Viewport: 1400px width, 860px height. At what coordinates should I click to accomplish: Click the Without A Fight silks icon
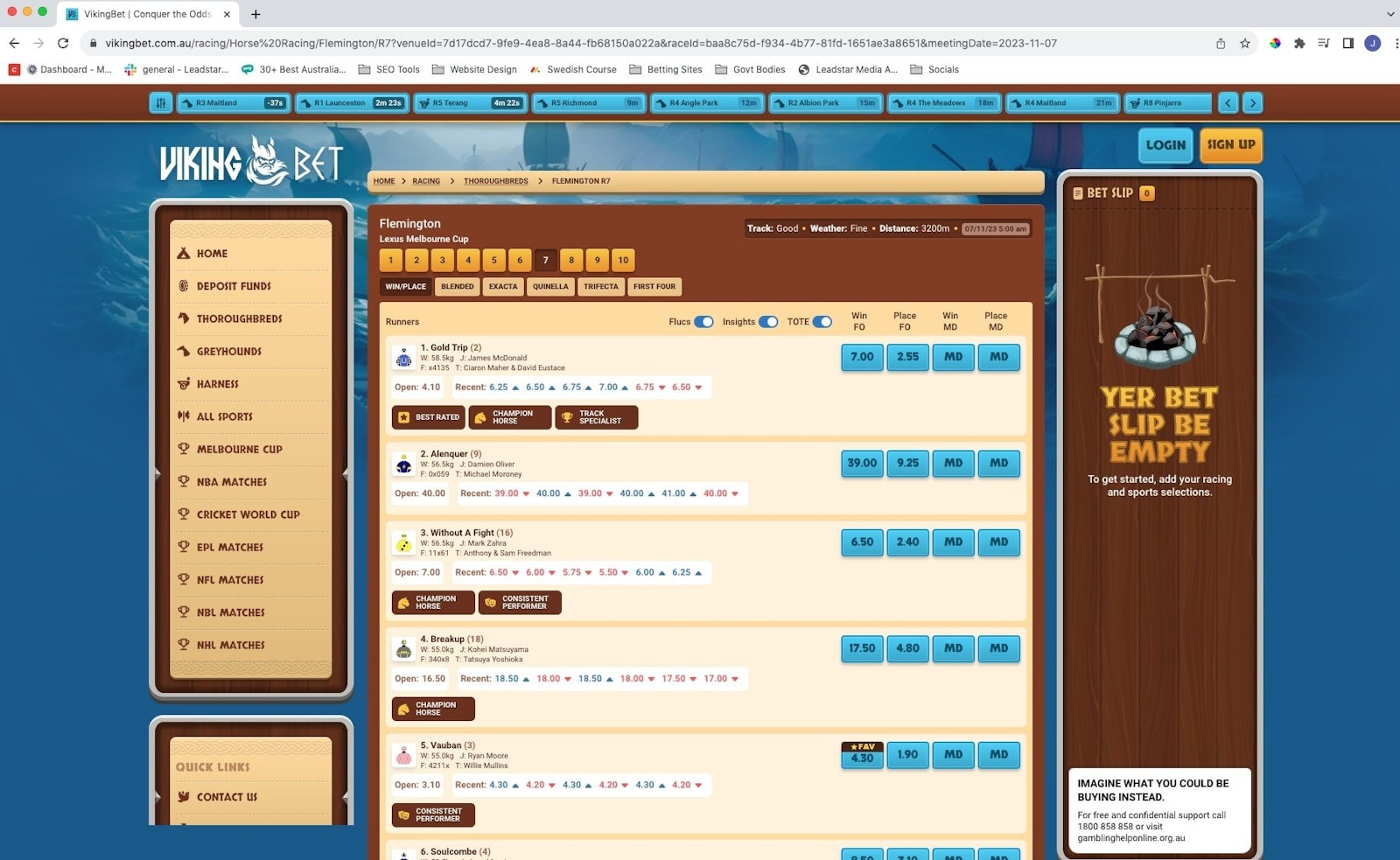(x=403, y=543)
